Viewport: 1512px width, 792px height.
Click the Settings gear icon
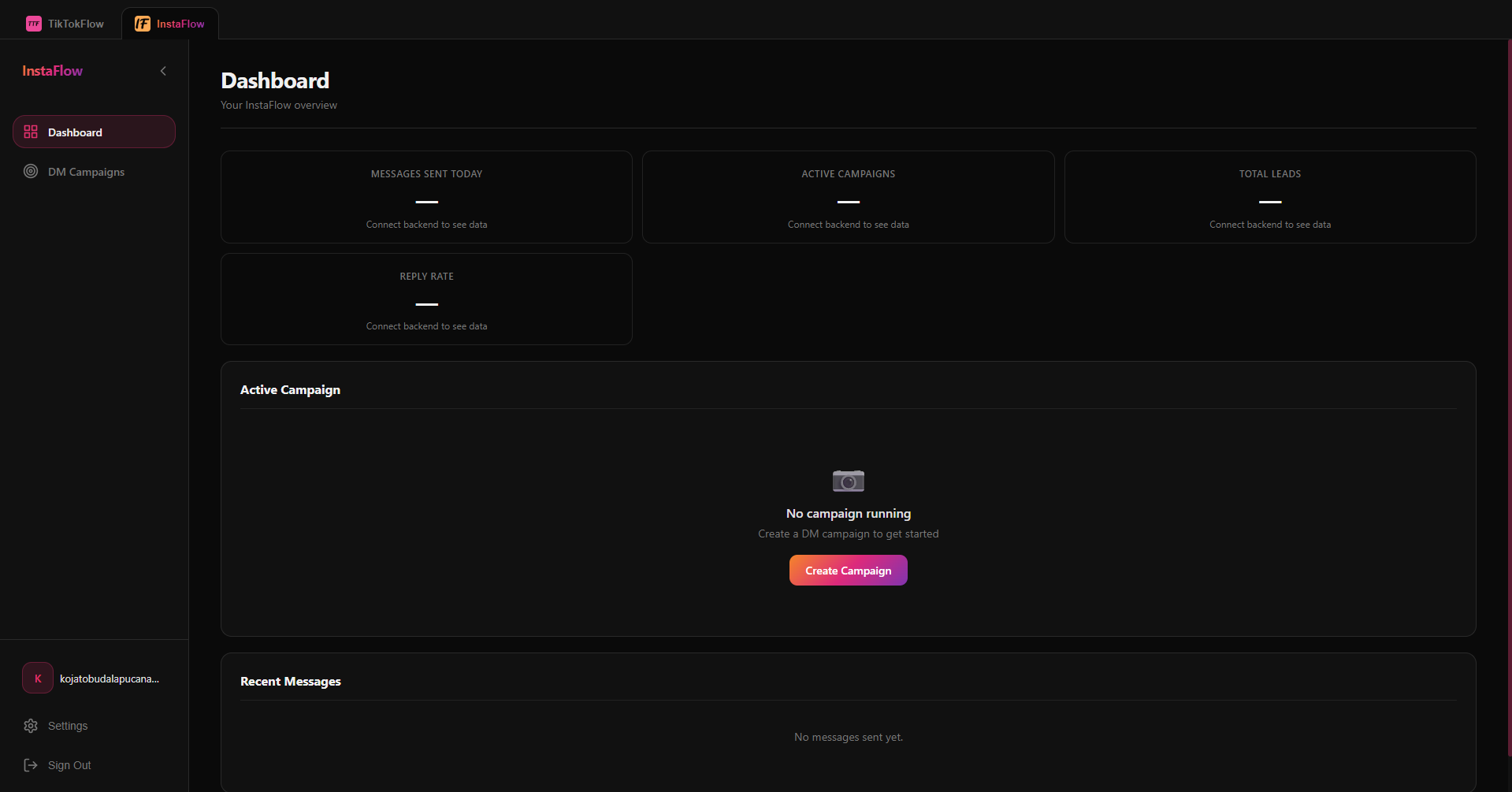31,726
